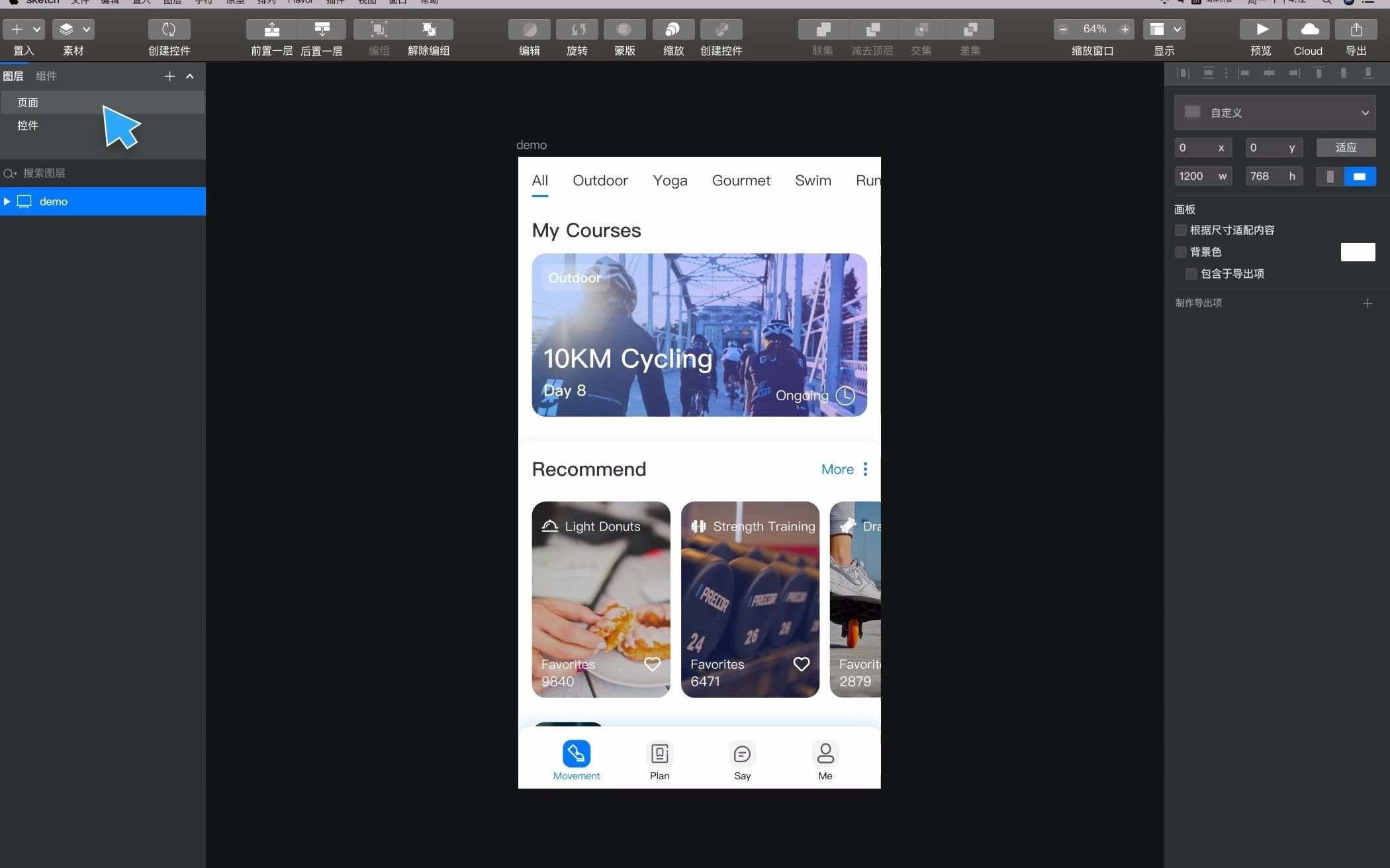
Task: Collapse the pages list chevron
Action: (190, 77)
